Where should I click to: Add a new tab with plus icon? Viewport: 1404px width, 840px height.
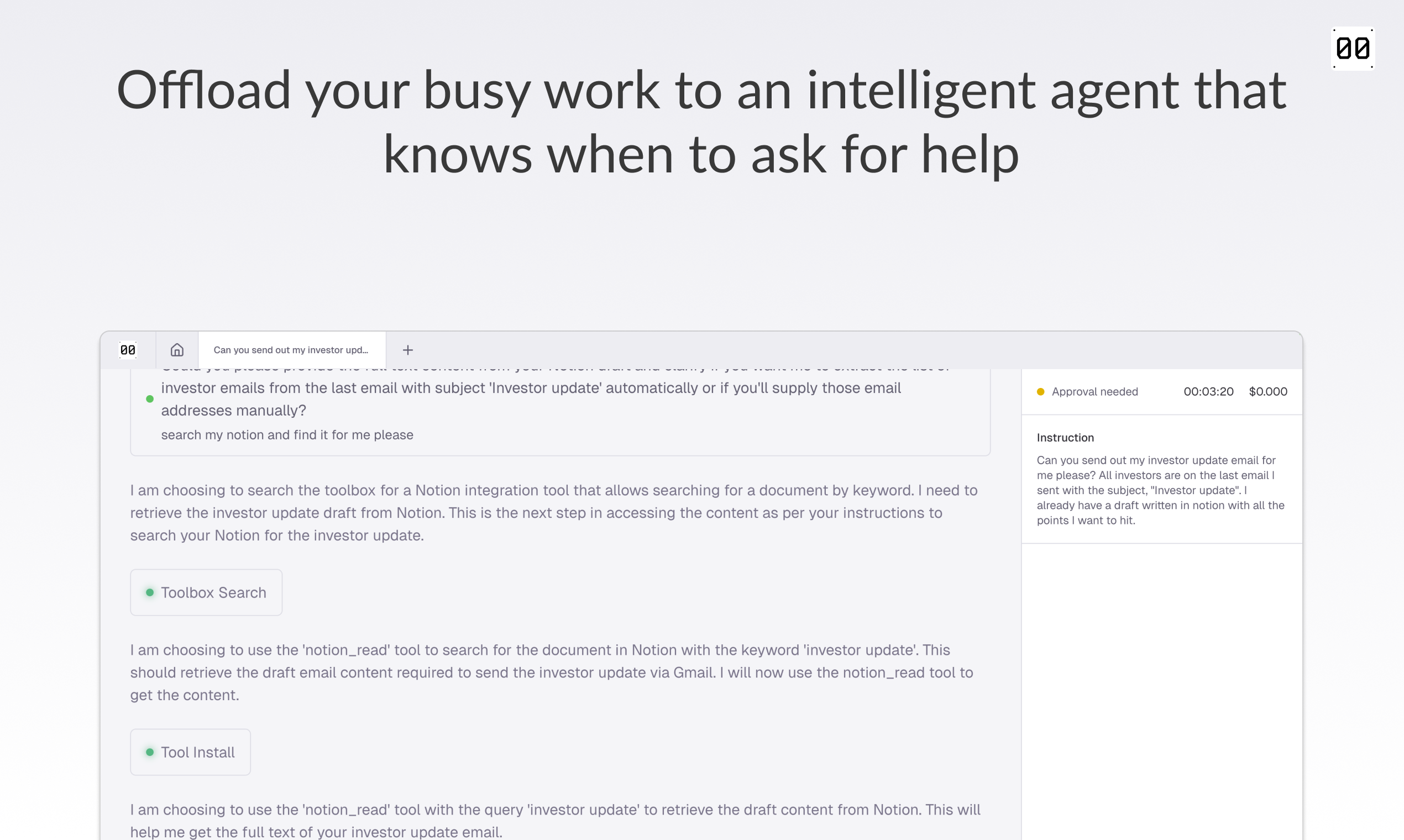coord(407,350)
